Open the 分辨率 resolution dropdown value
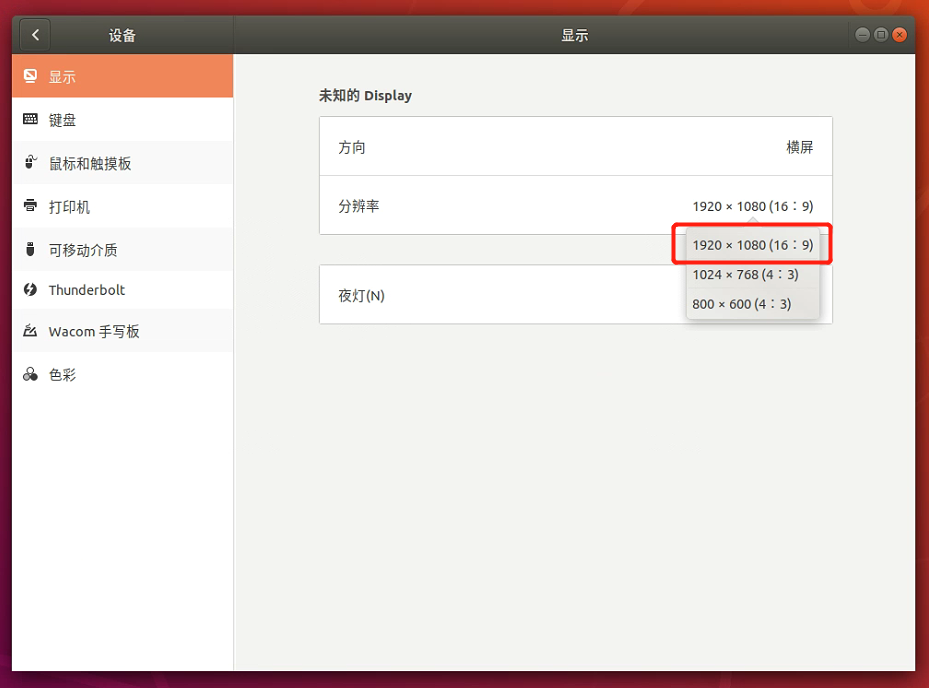 [752, 206]
